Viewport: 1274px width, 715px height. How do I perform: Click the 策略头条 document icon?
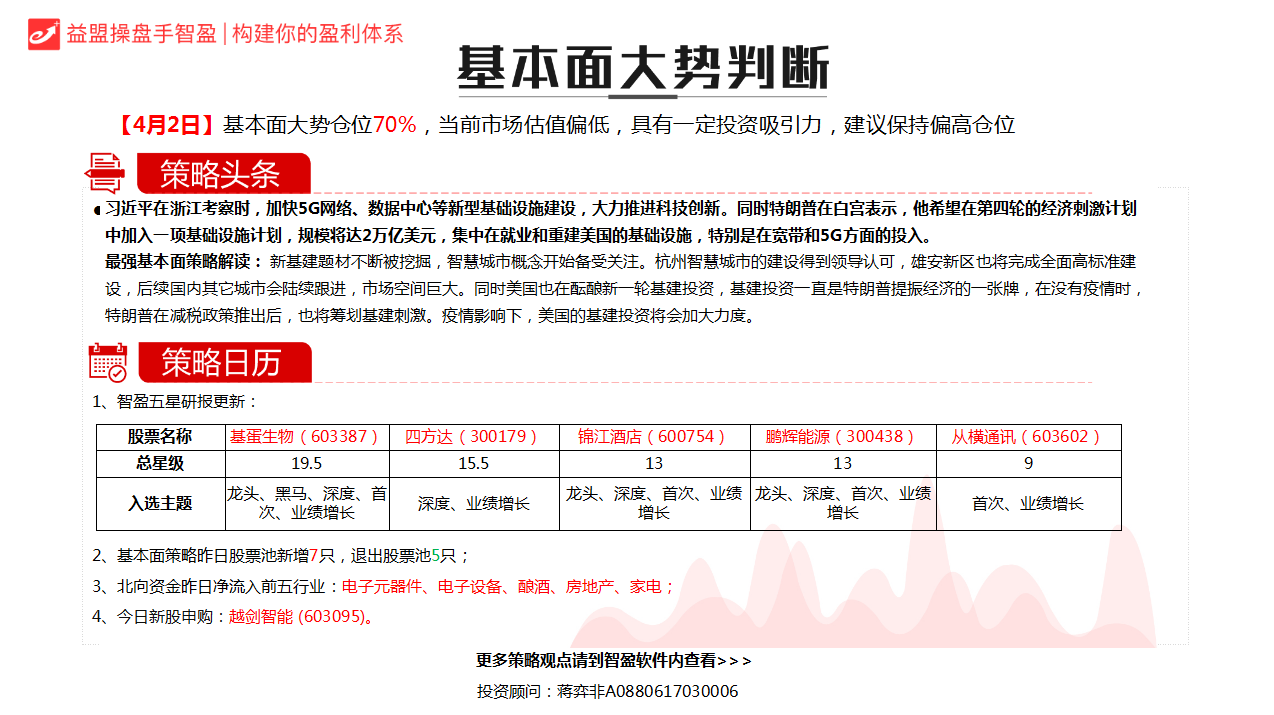tap(105, 172)
